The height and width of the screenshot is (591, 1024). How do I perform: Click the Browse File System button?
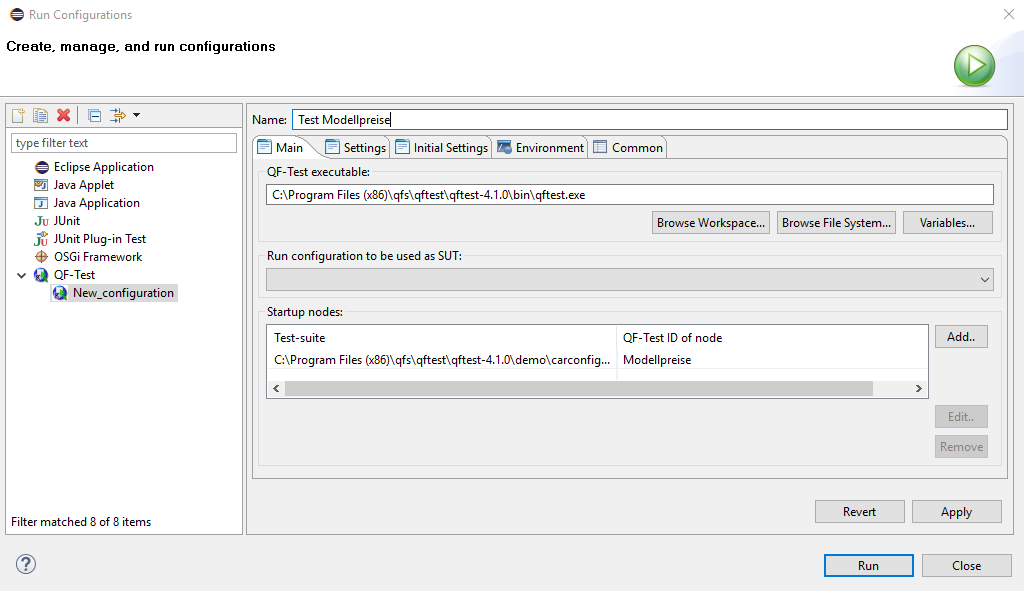point(836,223)
